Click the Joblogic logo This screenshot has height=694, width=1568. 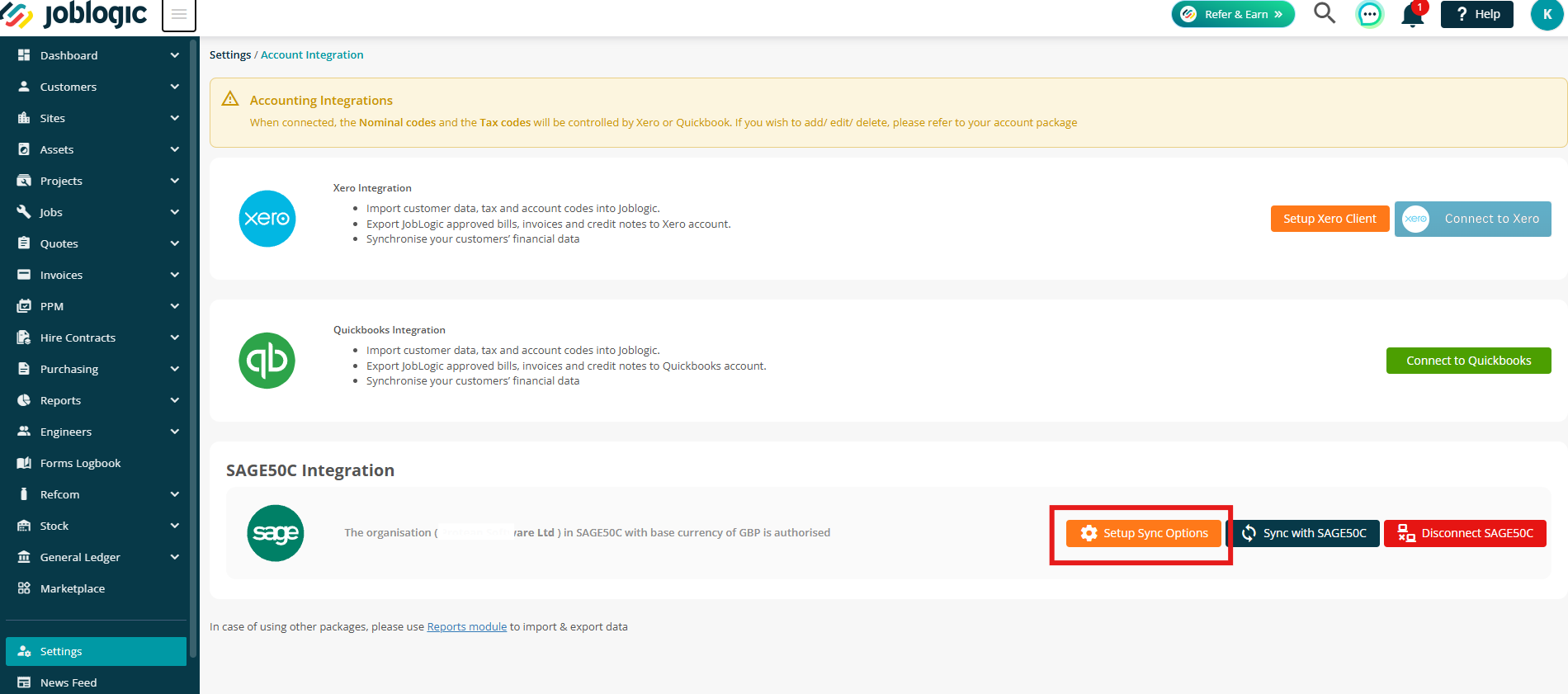coord(74,14)
